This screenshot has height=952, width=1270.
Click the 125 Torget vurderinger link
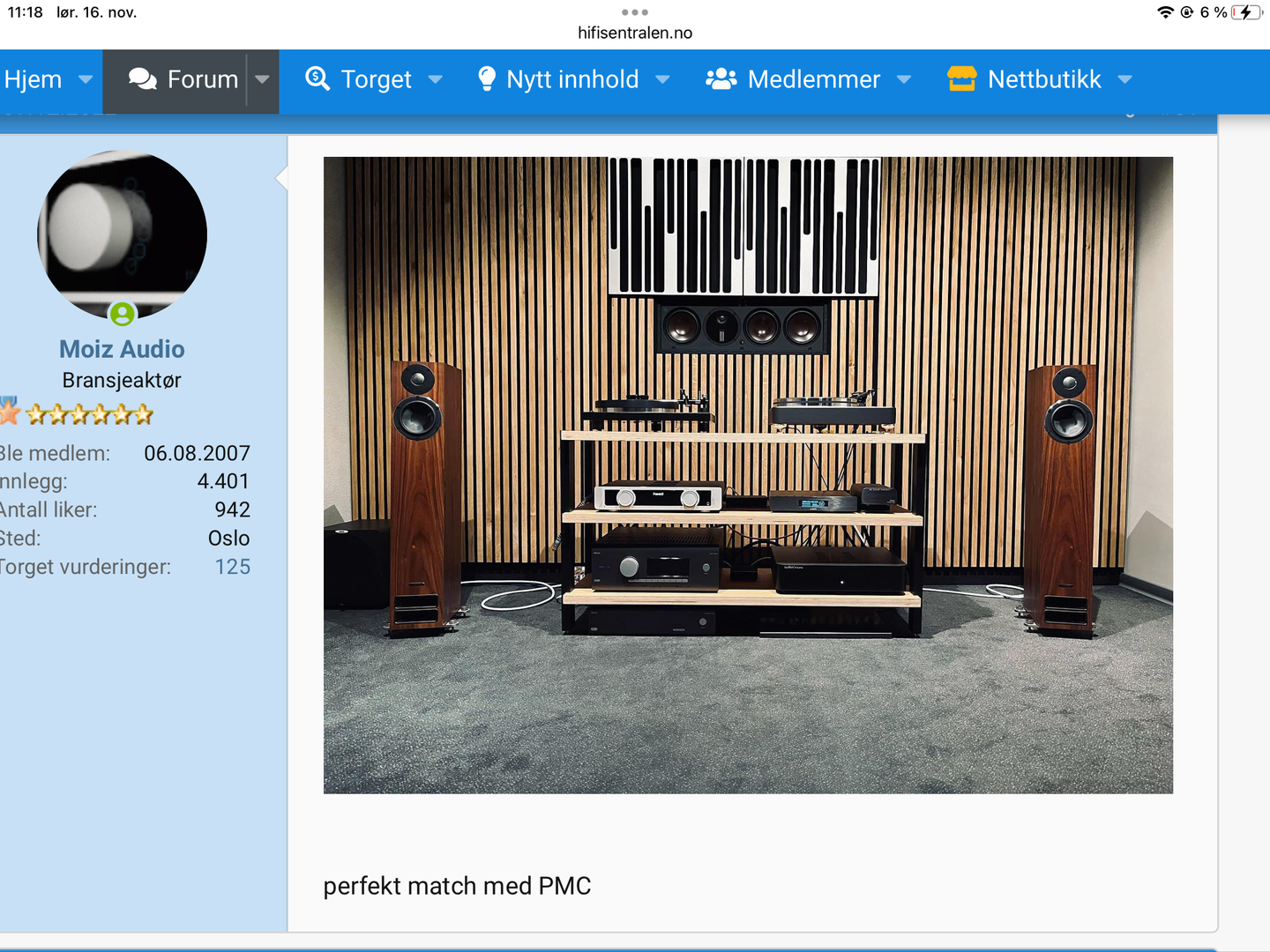[x=233, y=567]
